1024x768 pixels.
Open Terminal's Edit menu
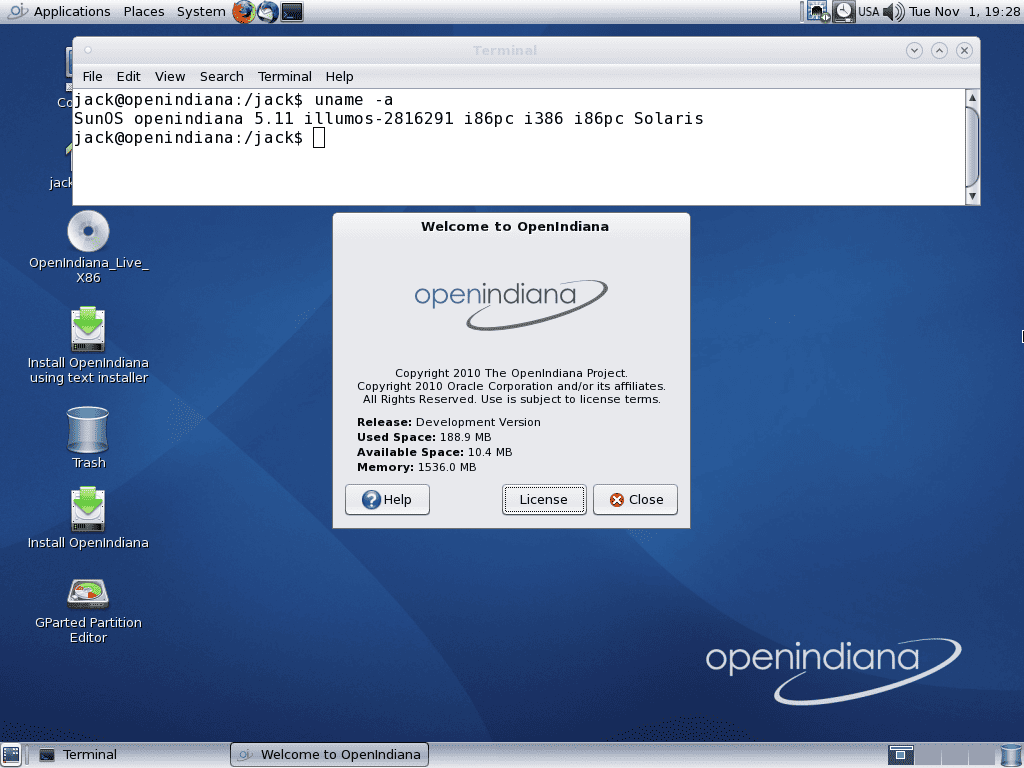pyautogui.click(x=128, y=76)
